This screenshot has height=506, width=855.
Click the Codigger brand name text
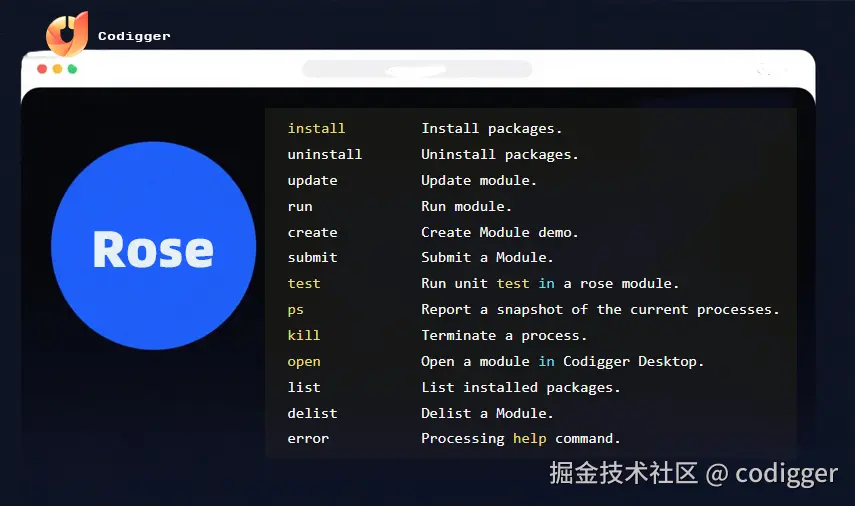tap(134, 37)
